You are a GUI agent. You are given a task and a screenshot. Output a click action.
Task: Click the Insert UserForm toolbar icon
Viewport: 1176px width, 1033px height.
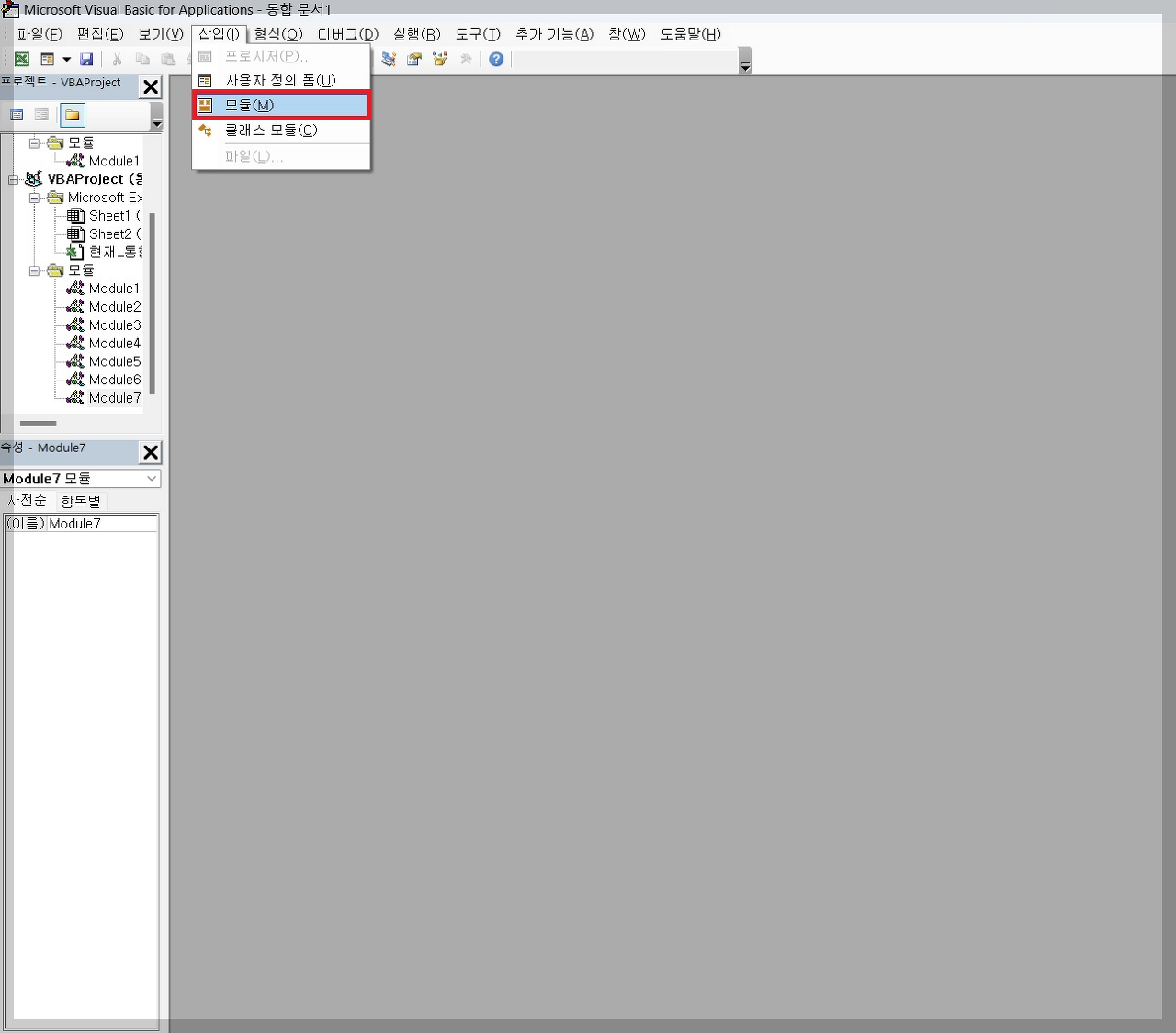[x=47, y=59]
